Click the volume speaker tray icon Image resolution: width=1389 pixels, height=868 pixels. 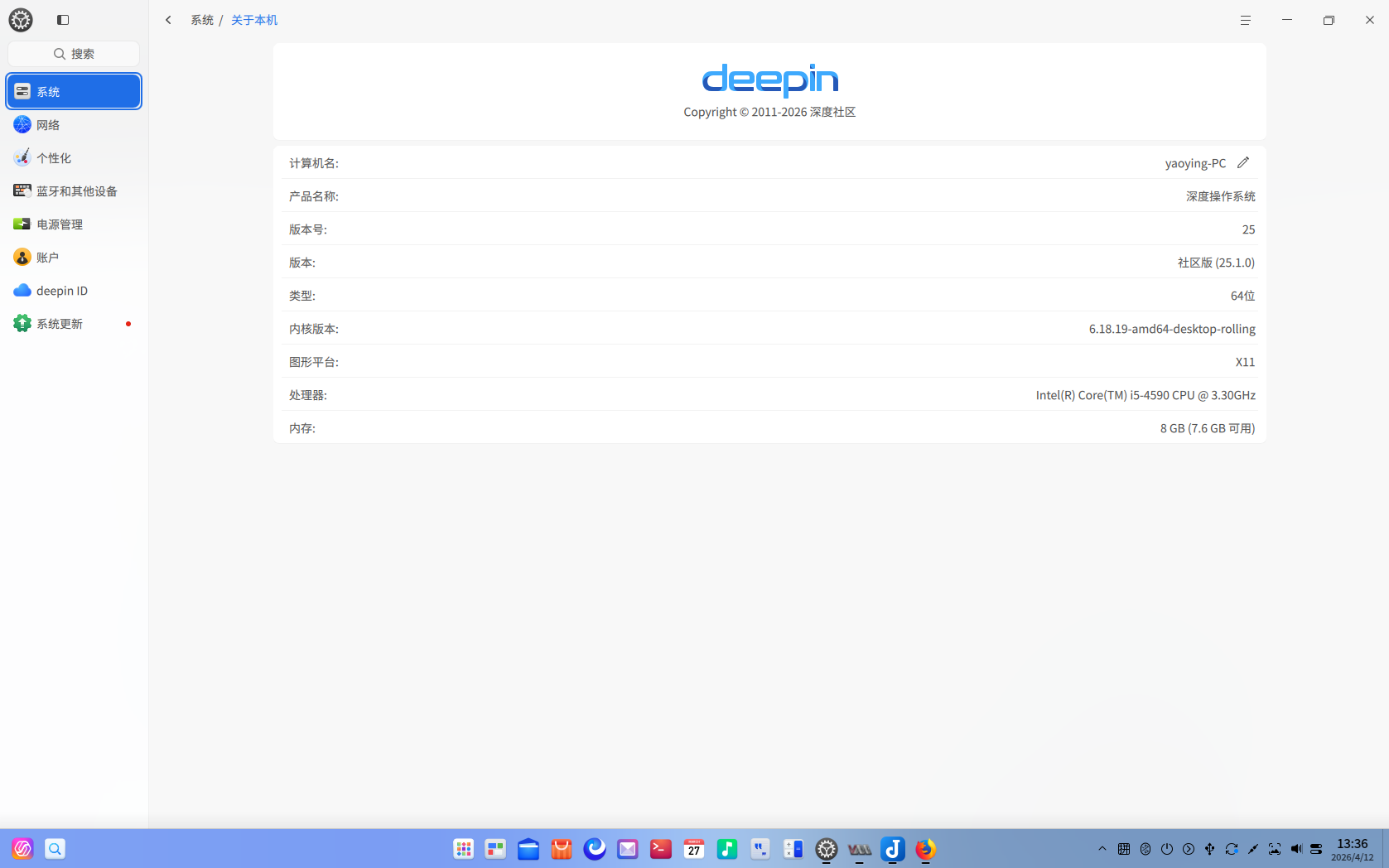coord(1296,849)
